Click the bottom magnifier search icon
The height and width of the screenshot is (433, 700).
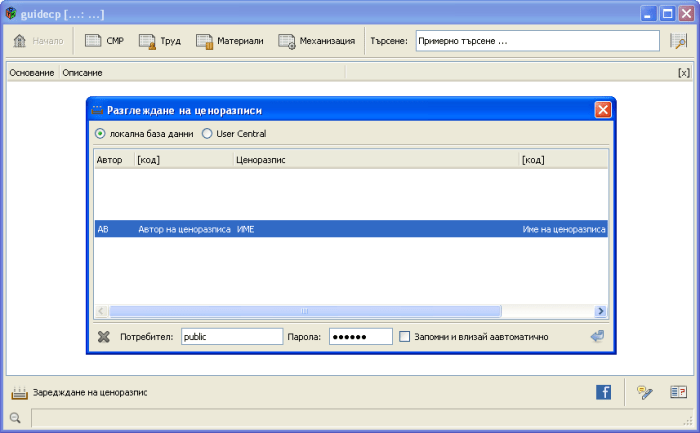(x=15, y=418)
